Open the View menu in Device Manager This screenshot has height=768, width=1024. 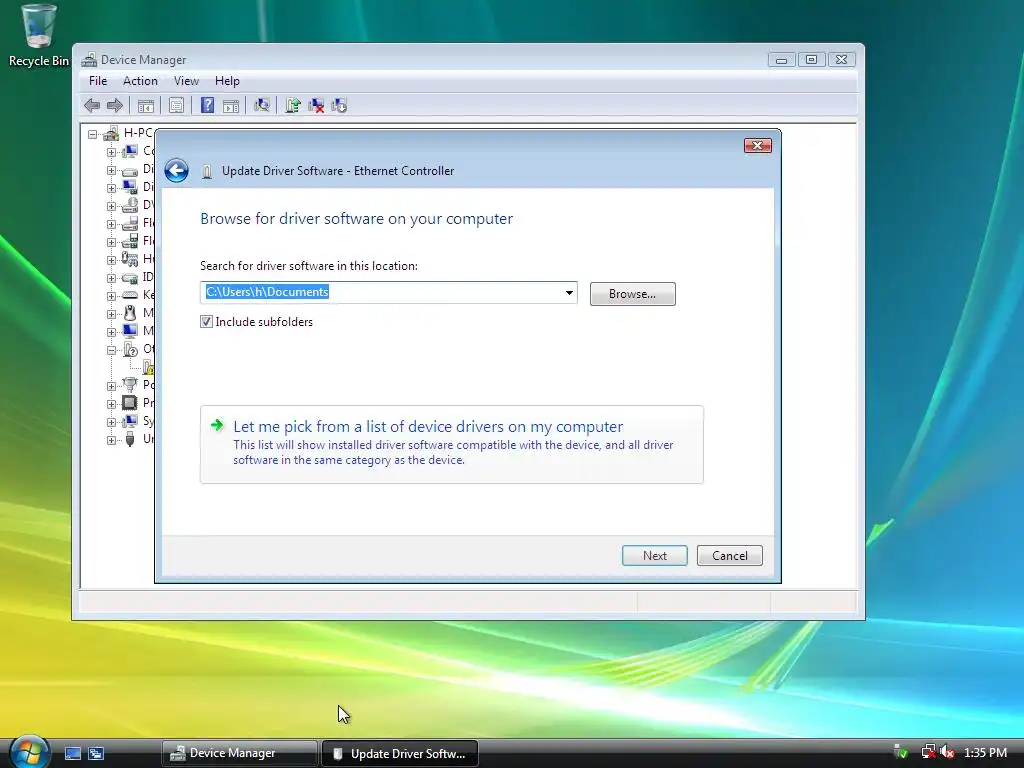[186, 81]
